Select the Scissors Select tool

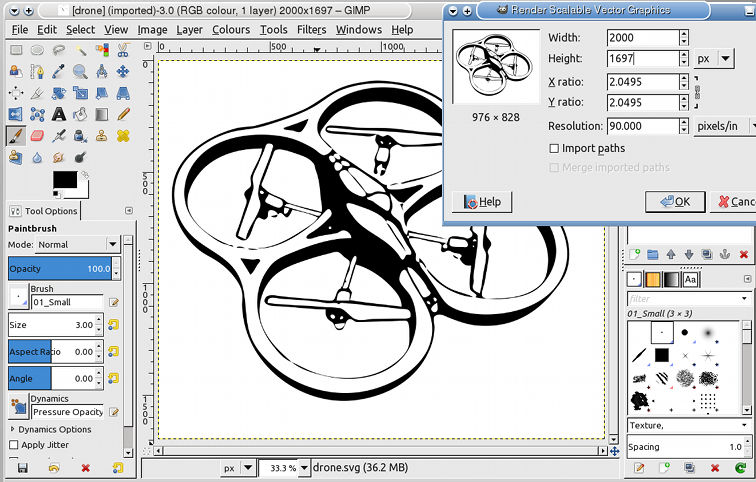pyautogui.click(x=123, y=50)
